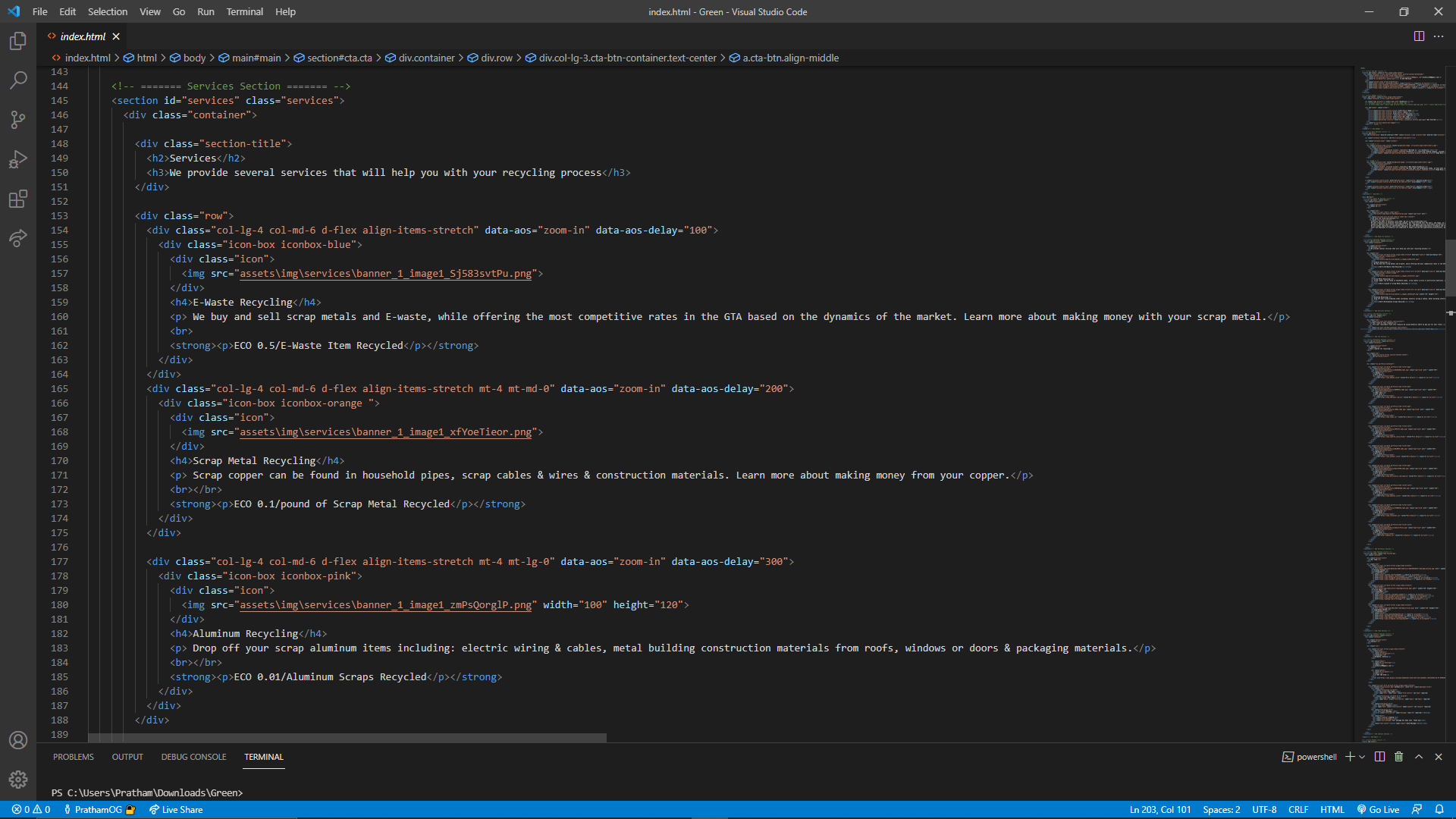Screen dimensions: 1456x819
Task: Open the Terminal menu
Action: pos(244,11)
